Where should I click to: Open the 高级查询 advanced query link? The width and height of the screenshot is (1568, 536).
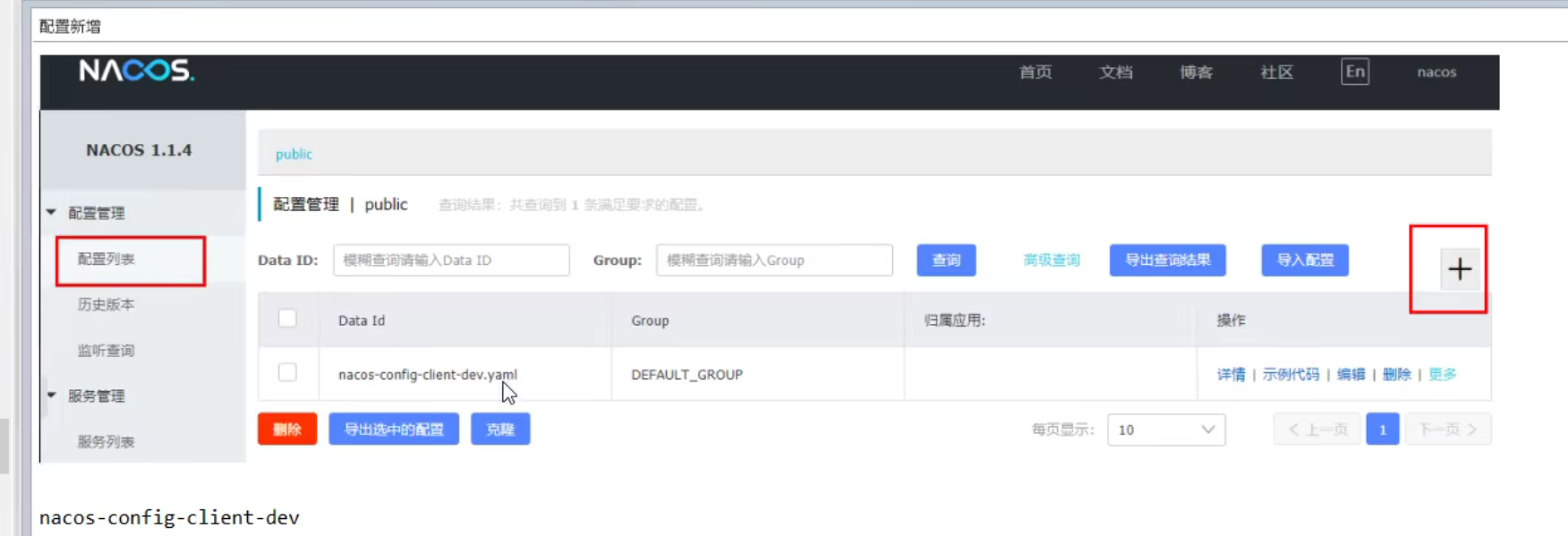(1052, 260)
